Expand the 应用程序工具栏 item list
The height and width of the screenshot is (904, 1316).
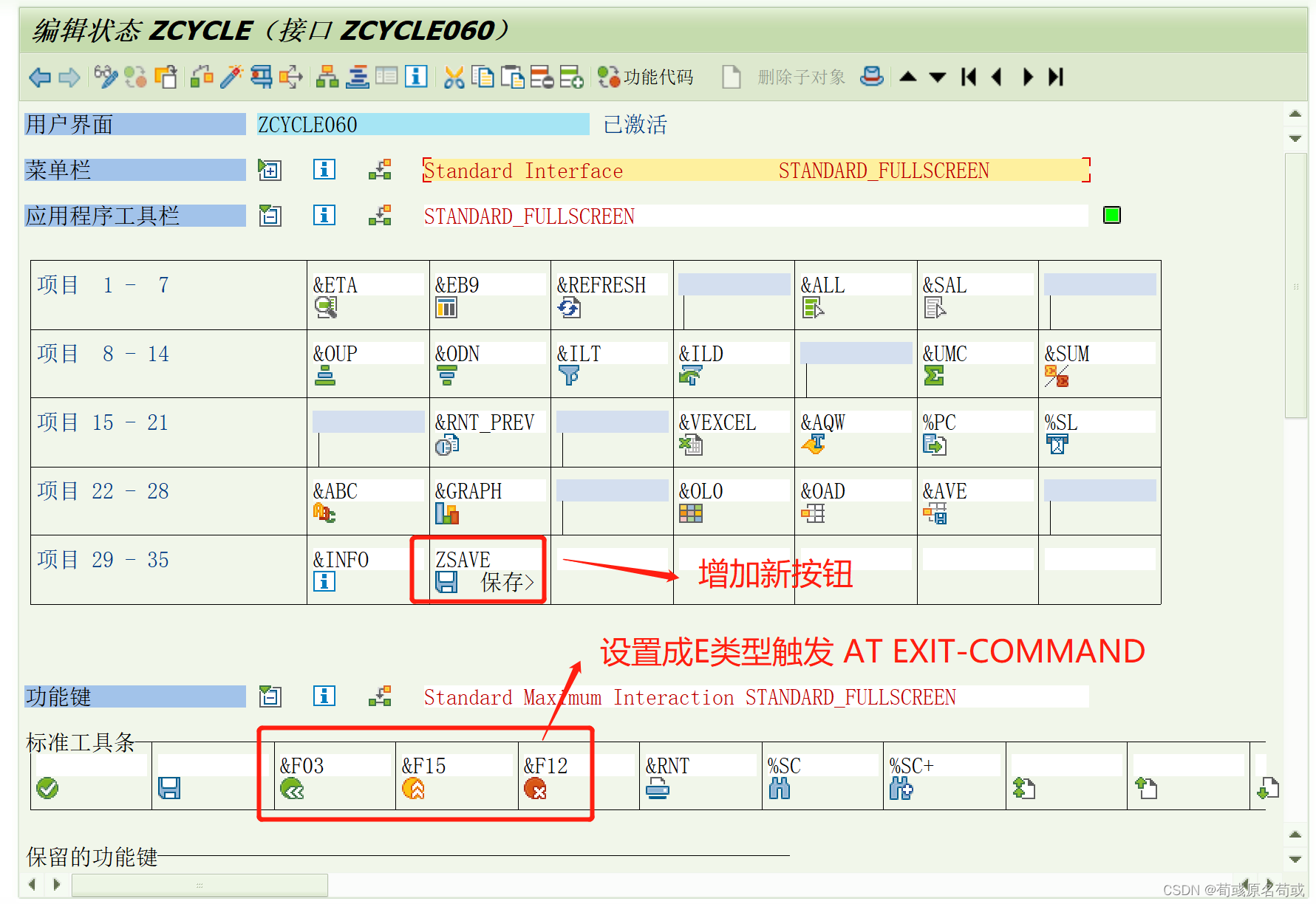pyautogui.click(x=270, y=216)
